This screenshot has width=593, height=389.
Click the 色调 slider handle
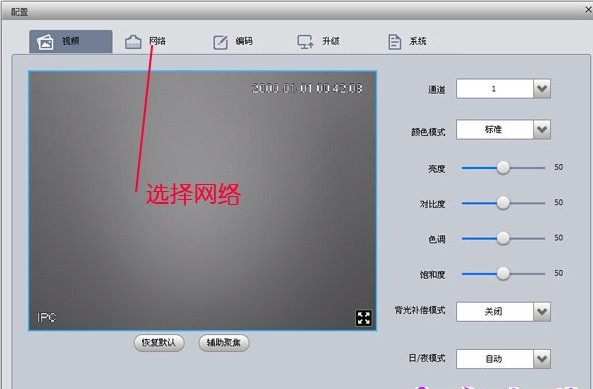click(503, 238)
